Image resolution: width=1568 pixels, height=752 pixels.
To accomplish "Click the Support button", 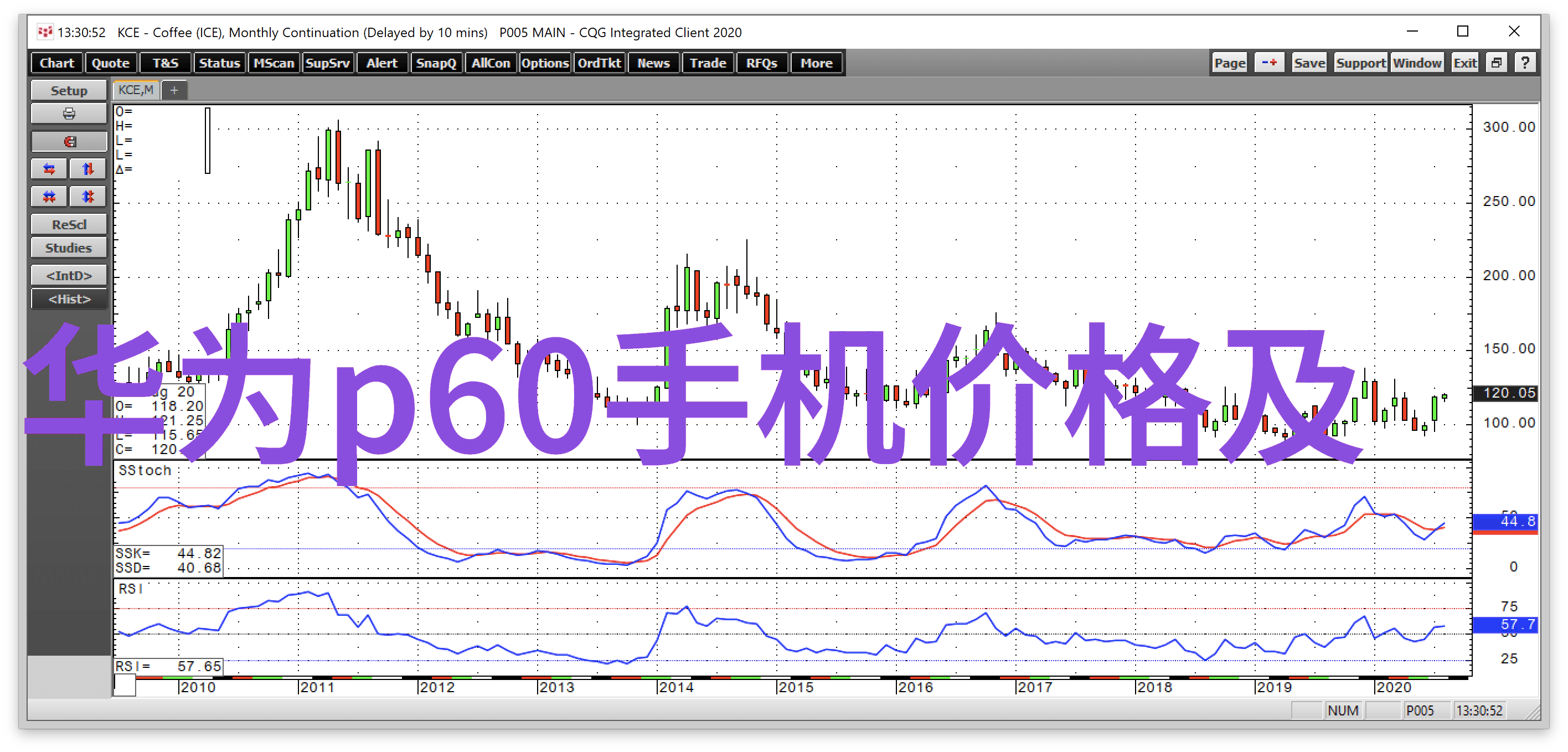I will (x=1360, y=63).
